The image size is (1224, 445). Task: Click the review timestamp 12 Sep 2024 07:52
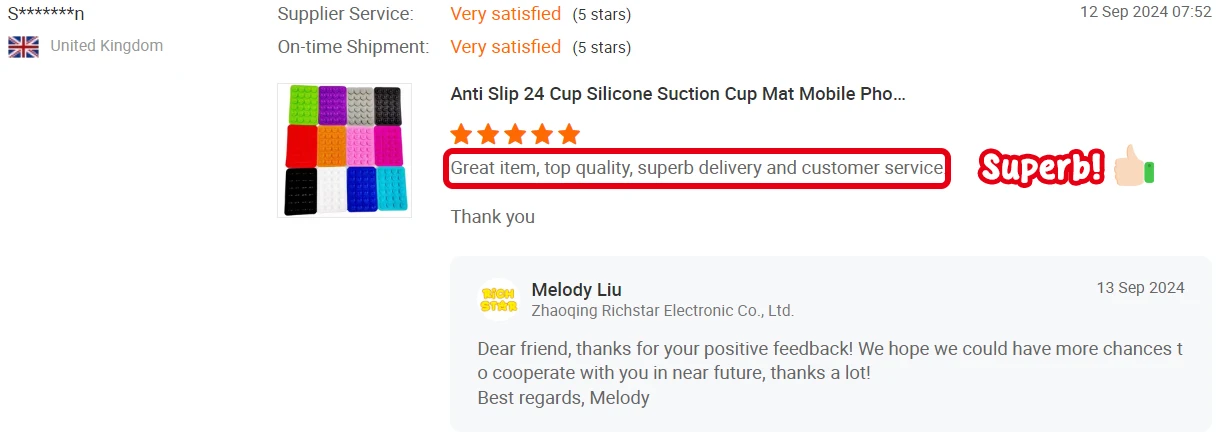(1146, 12)
